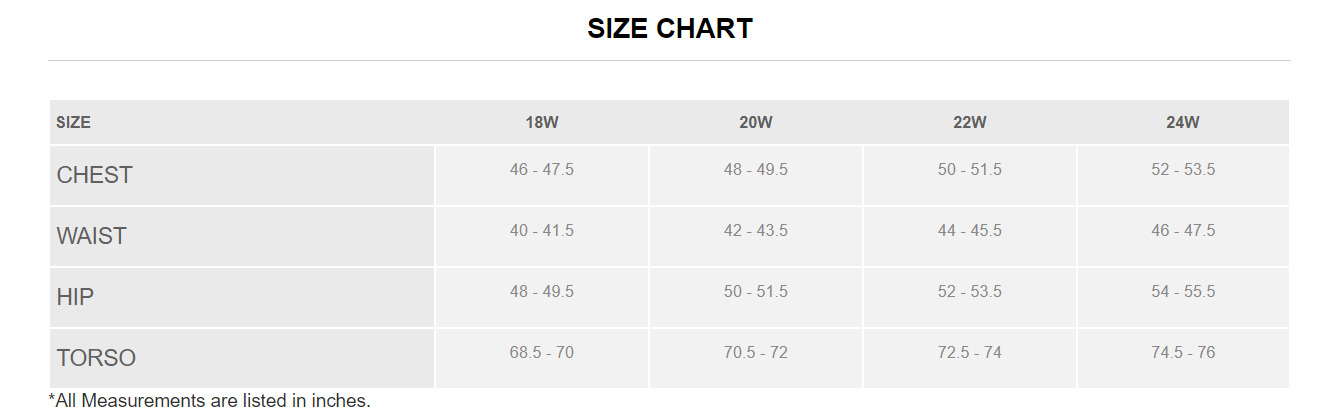Click the HIP row label
The width and height of the screenshot is (1331, 416).
76,297
